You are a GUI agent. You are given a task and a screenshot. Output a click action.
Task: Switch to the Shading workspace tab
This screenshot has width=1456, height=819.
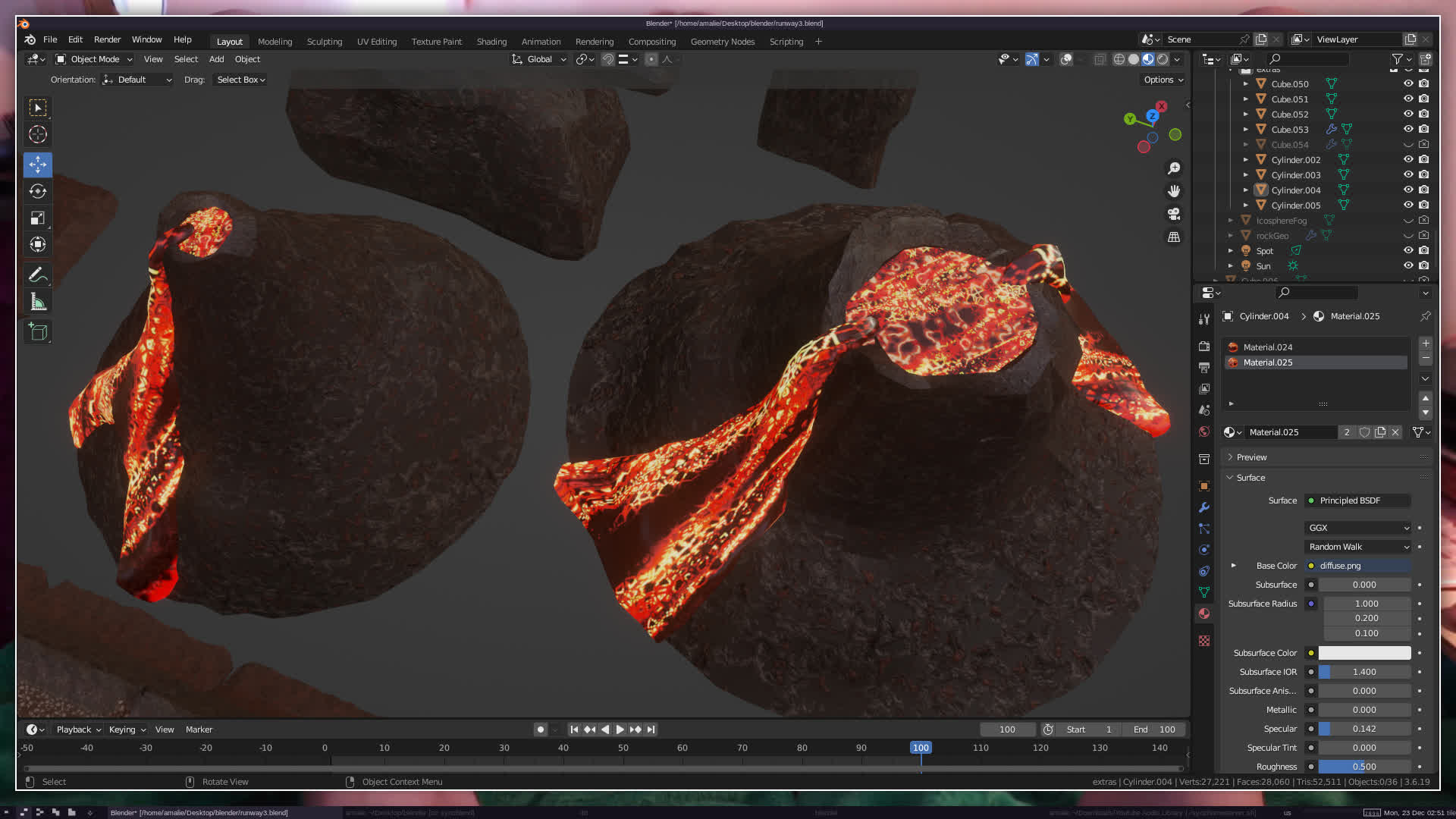tap(491, 42)
